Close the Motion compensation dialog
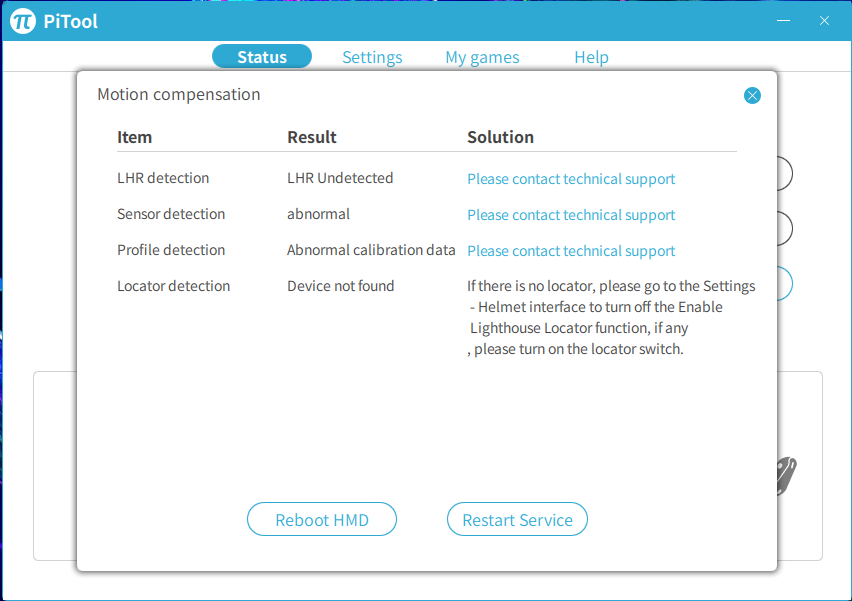The height and width of the screenshot is (601, 852). point(752,96)
